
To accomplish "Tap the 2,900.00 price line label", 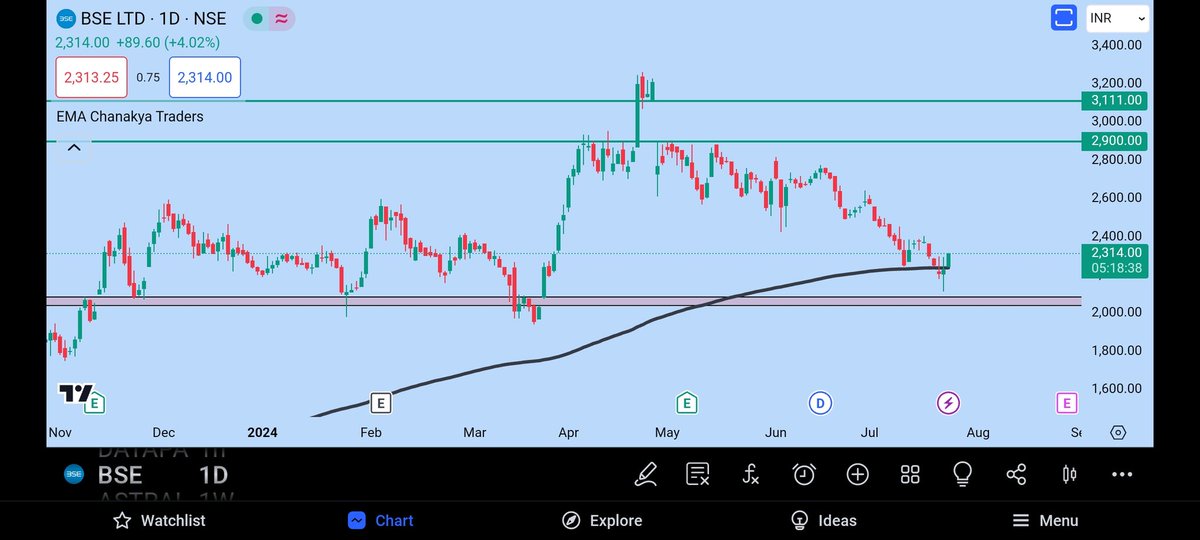I will [x=1115, y=141].
